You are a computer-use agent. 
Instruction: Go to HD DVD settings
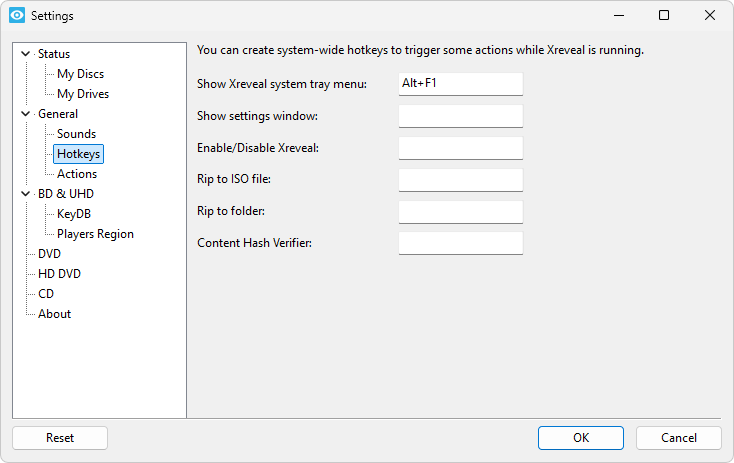(59, 274)
